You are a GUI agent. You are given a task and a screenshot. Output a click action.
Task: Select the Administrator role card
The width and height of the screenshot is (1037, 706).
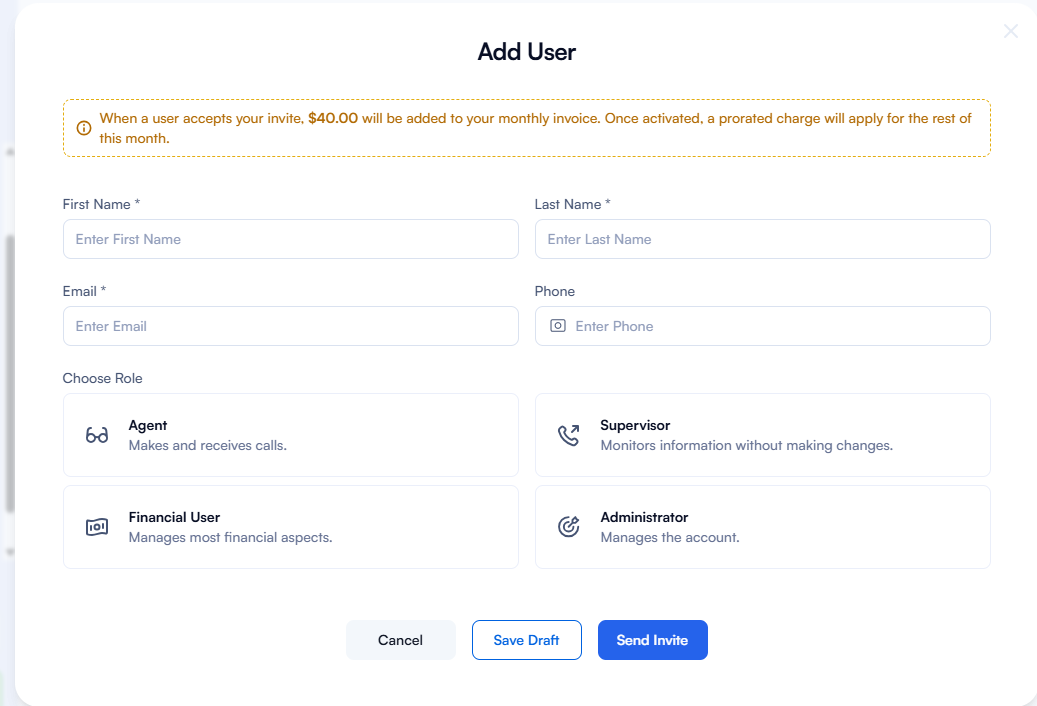pos(762,527)
